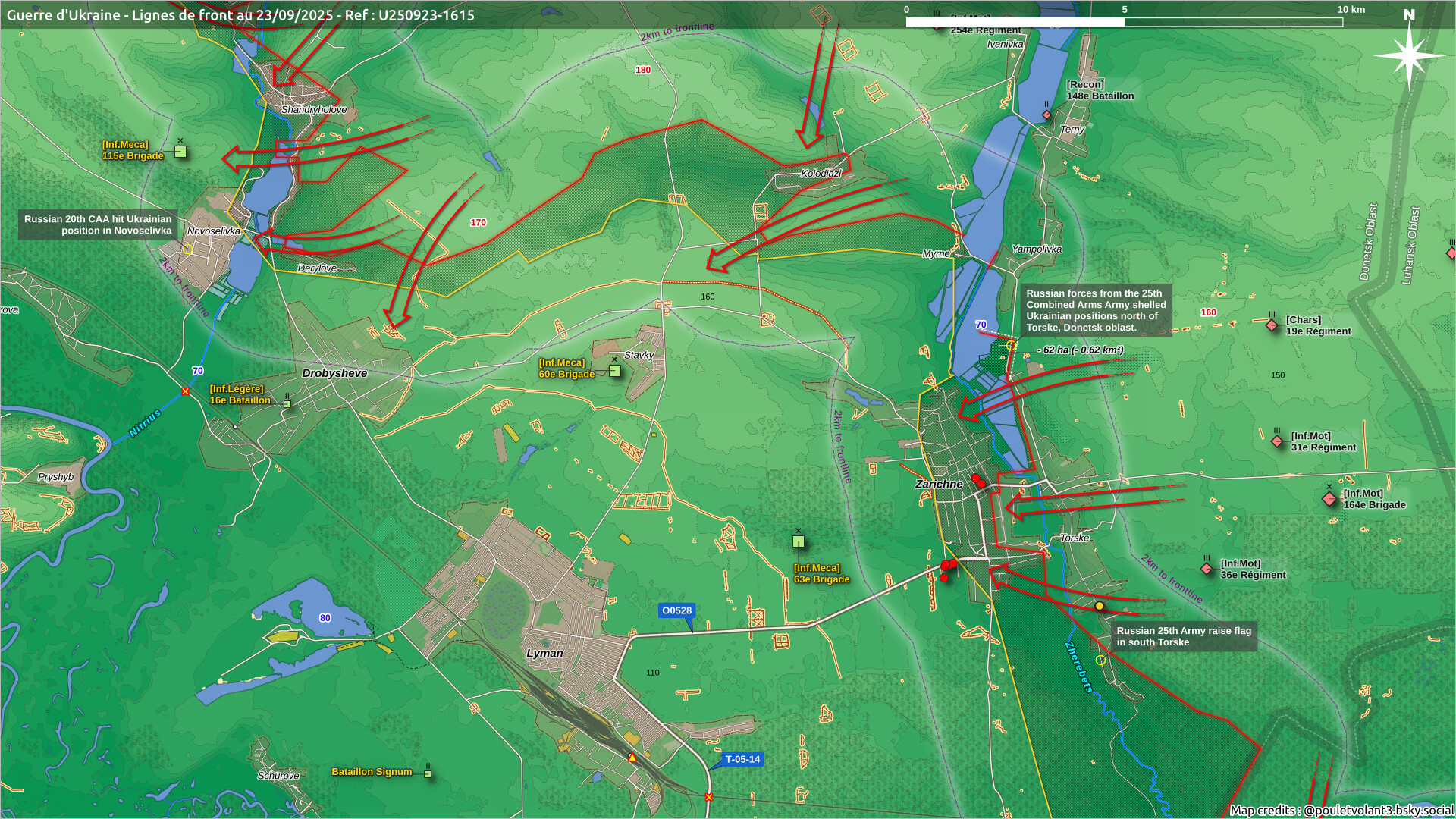1456x819 pixels.
Task: Click the Schurove village label
Action: pyautogui.click(x=278, y=775)
